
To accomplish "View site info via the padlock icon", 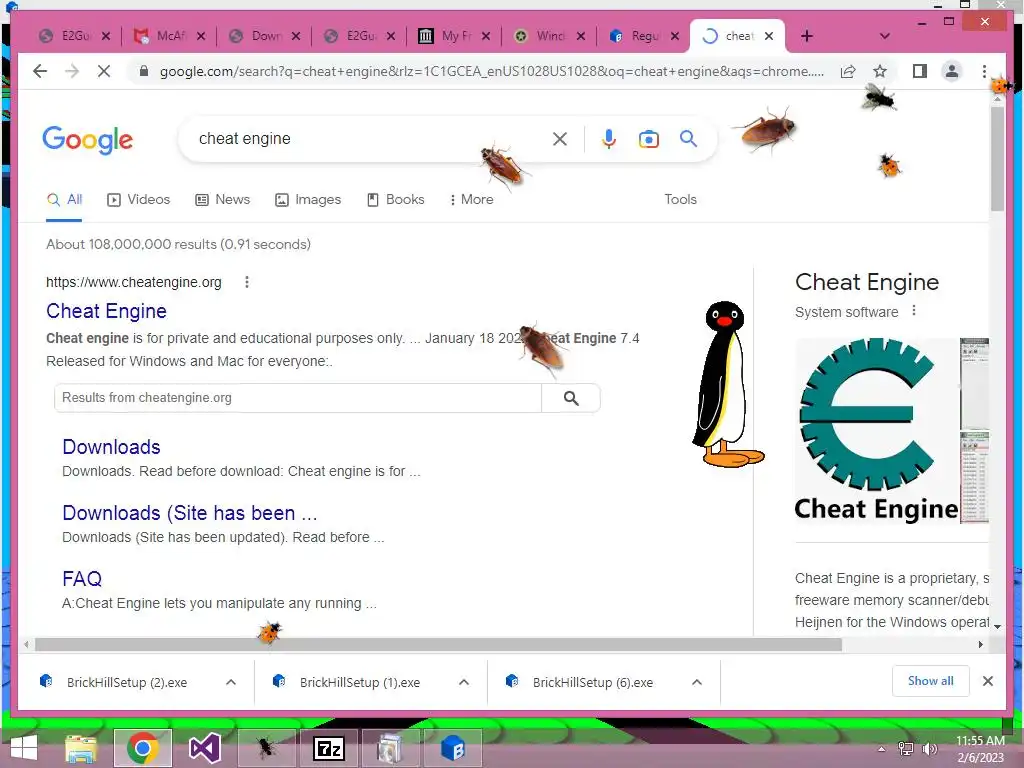I will pyautogui.click(x=144, y=71).
